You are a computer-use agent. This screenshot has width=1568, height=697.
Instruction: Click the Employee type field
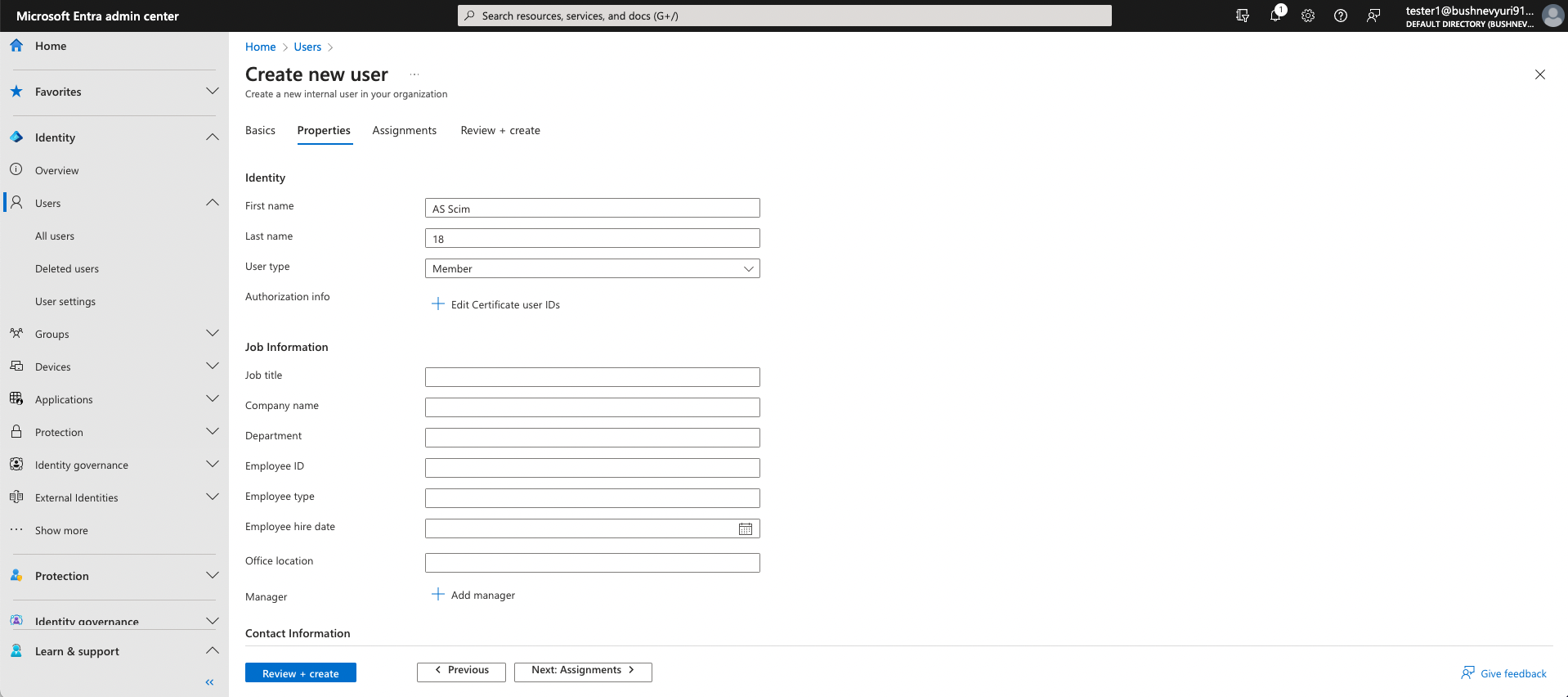[x=593, y=498]
